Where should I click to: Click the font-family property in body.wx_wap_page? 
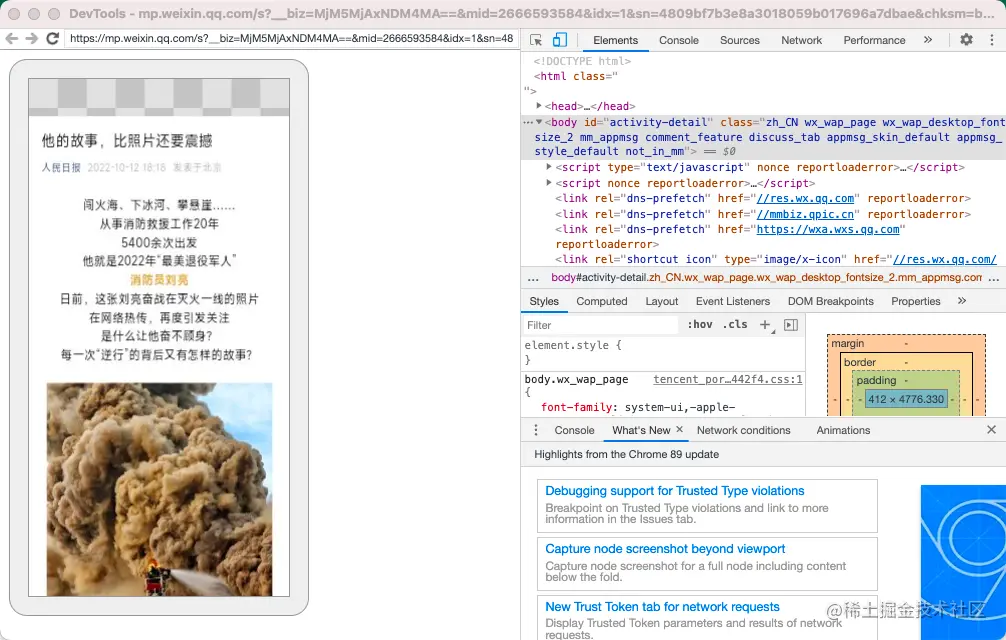[575, 407]
